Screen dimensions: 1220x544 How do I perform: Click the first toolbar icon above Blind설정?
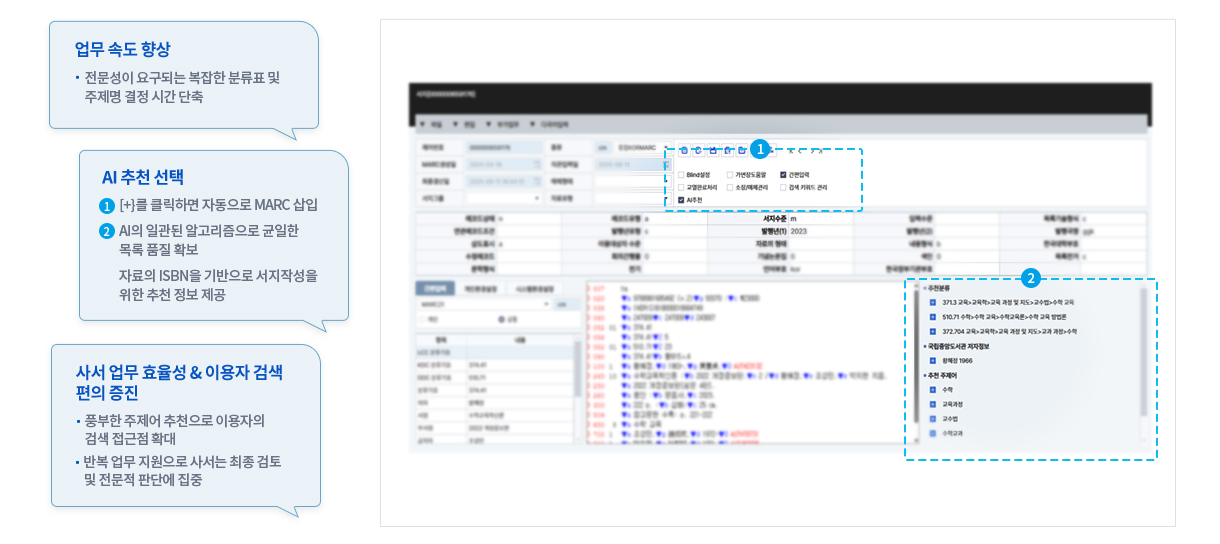(683, 151)
